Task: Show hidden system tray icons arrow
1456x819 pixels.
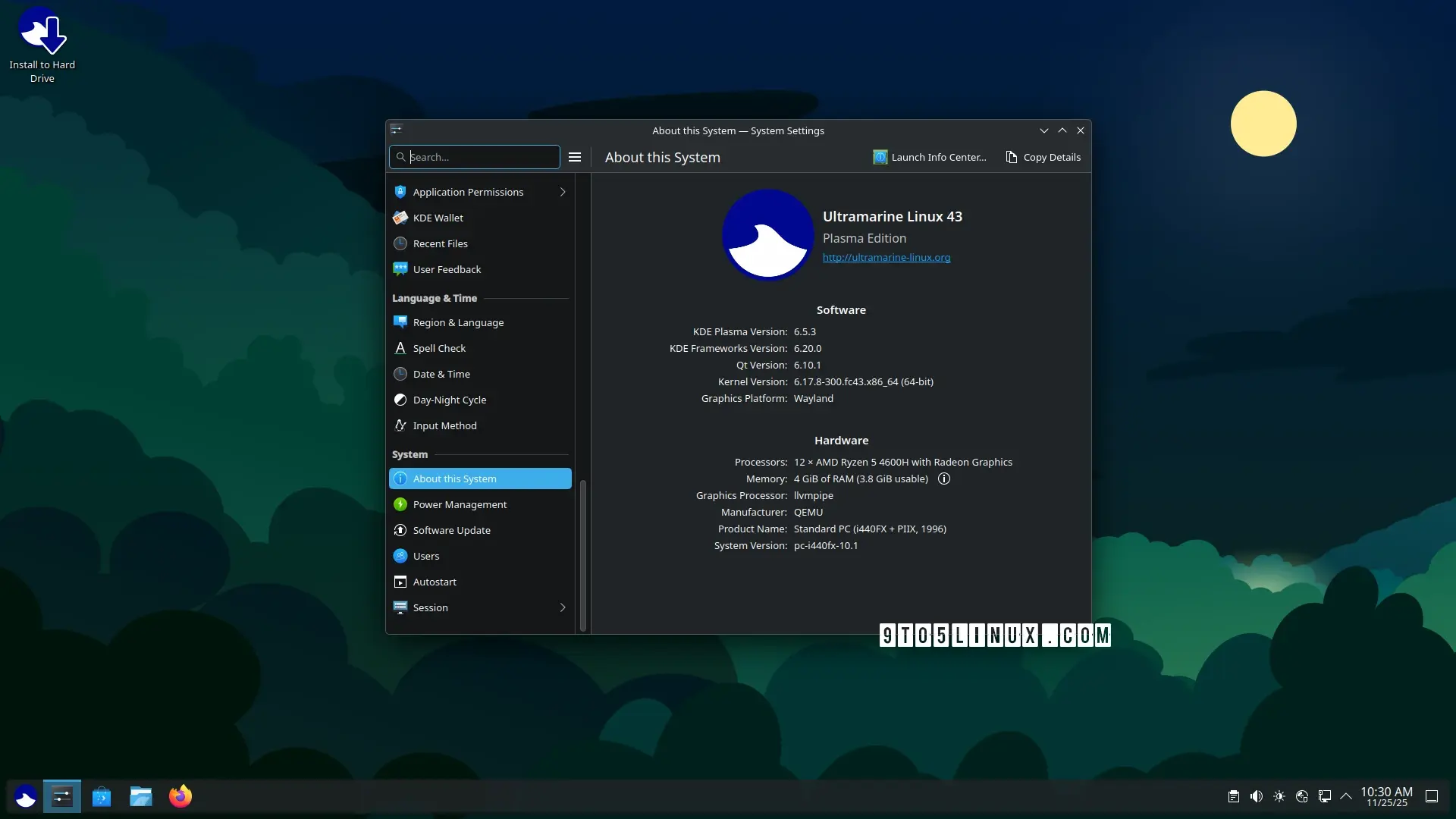Action: coord(1346,796)
